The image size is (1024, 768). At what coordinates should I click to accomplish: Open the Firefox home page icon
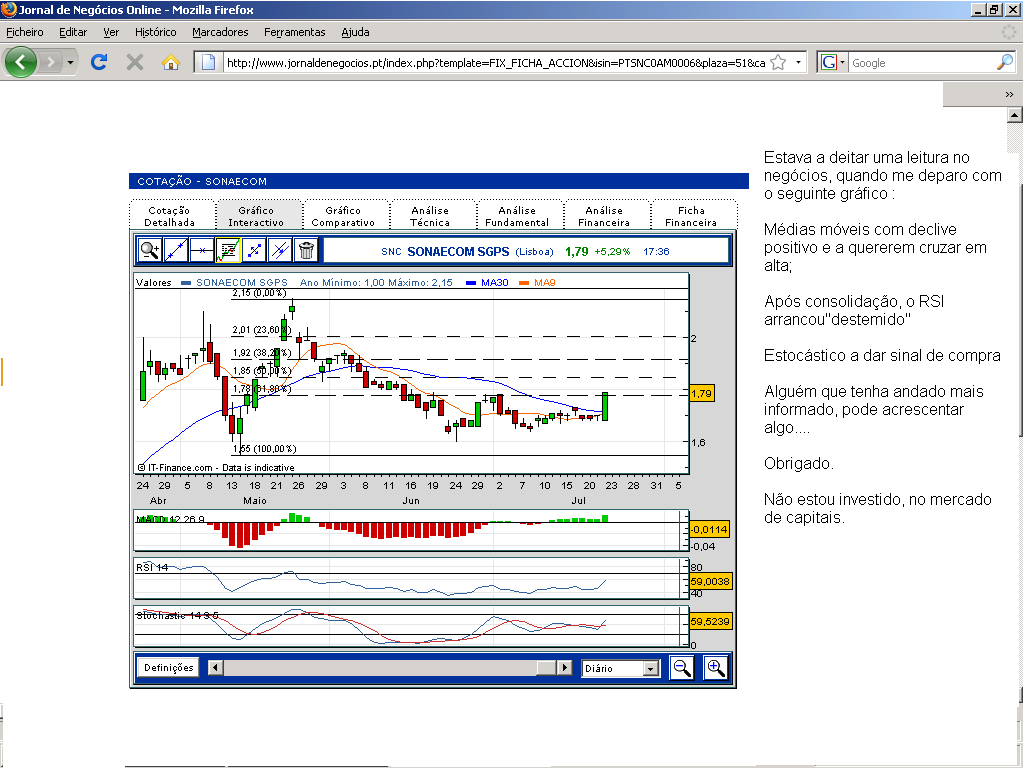[x=171, y=62]
